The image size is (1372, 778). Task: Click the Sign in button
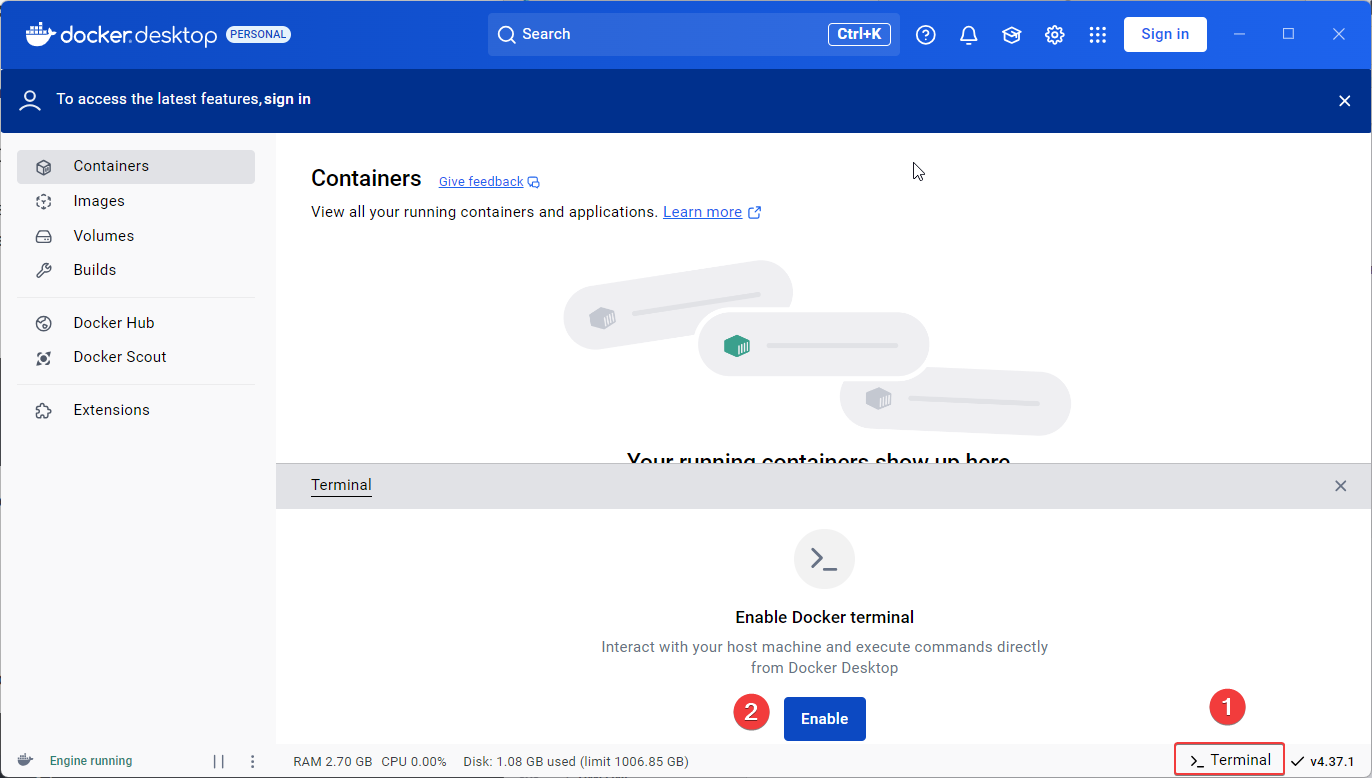[1165, 34]
